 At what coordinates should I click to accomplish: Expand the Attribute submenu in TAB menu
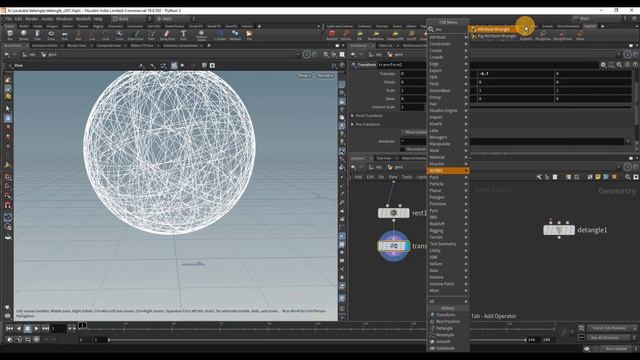tap(448, 37)
